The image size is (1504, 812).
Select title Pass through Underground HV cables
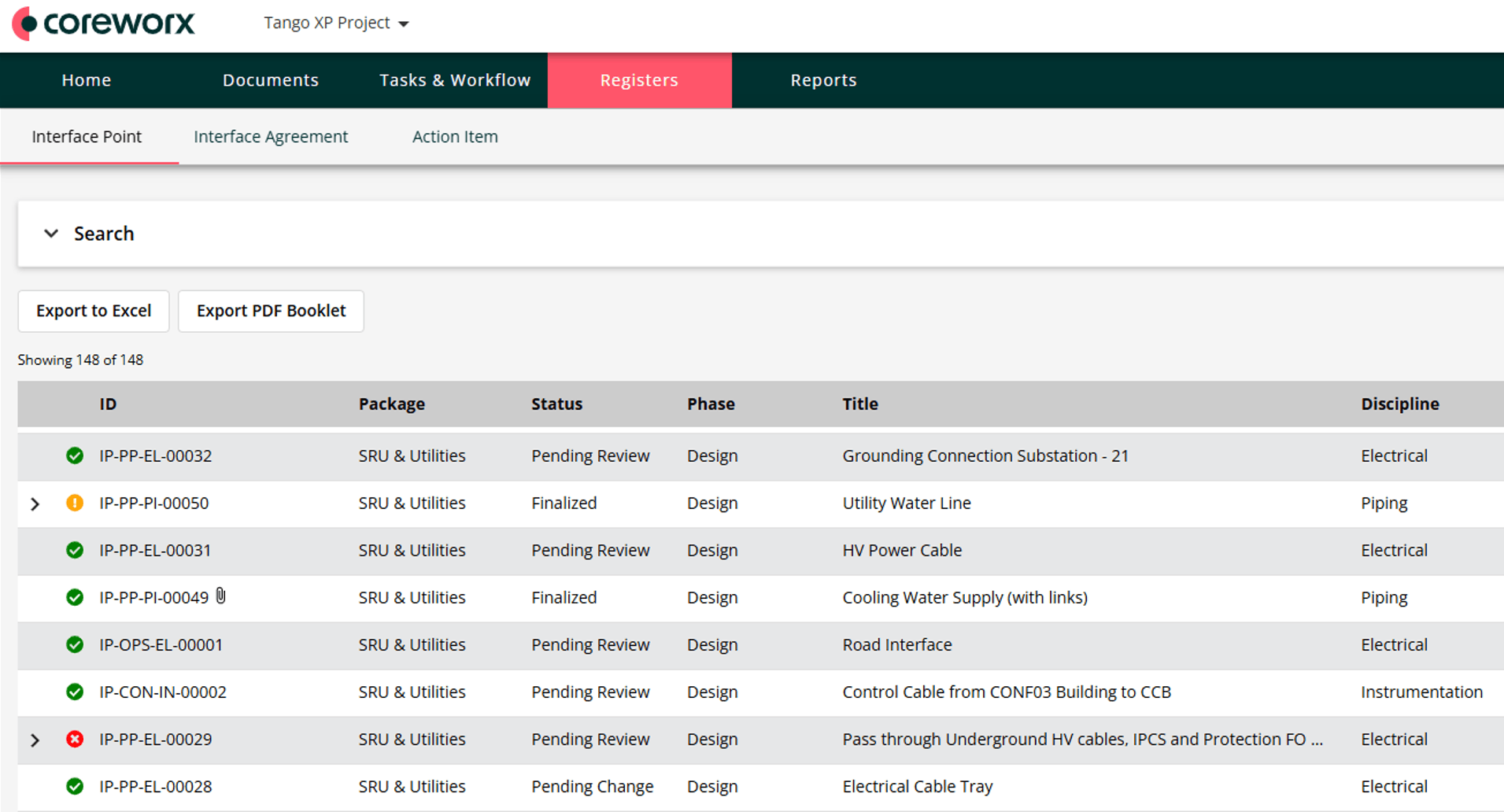point(1082,739)
